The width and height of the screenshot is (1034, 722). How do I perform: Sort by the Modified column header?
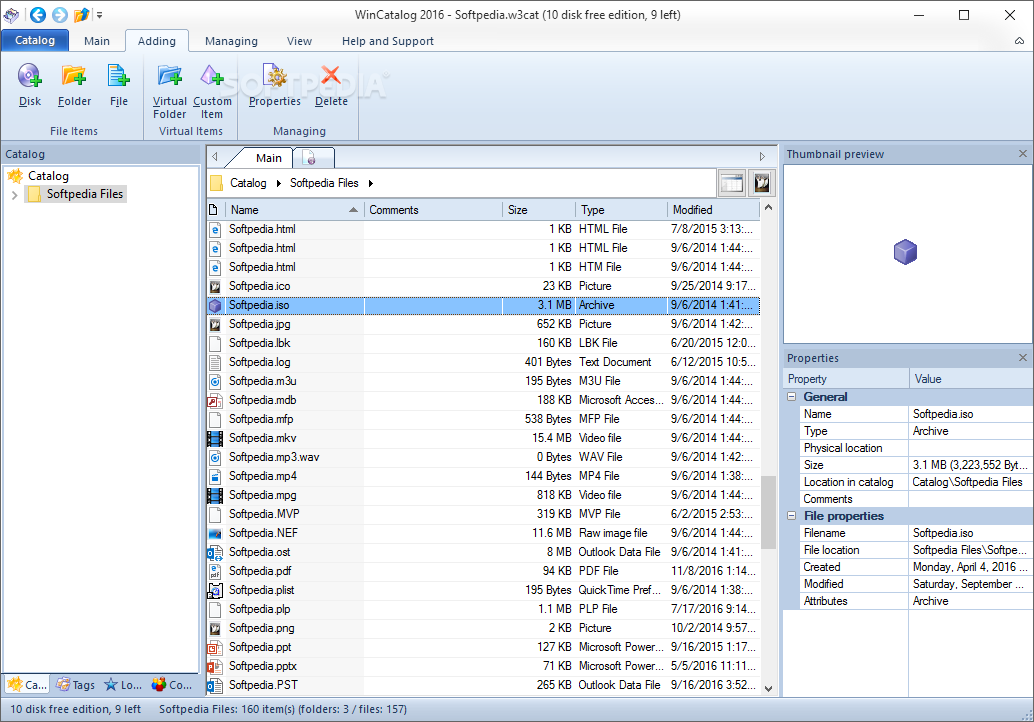pyautogui.click(x=714, y=210)
